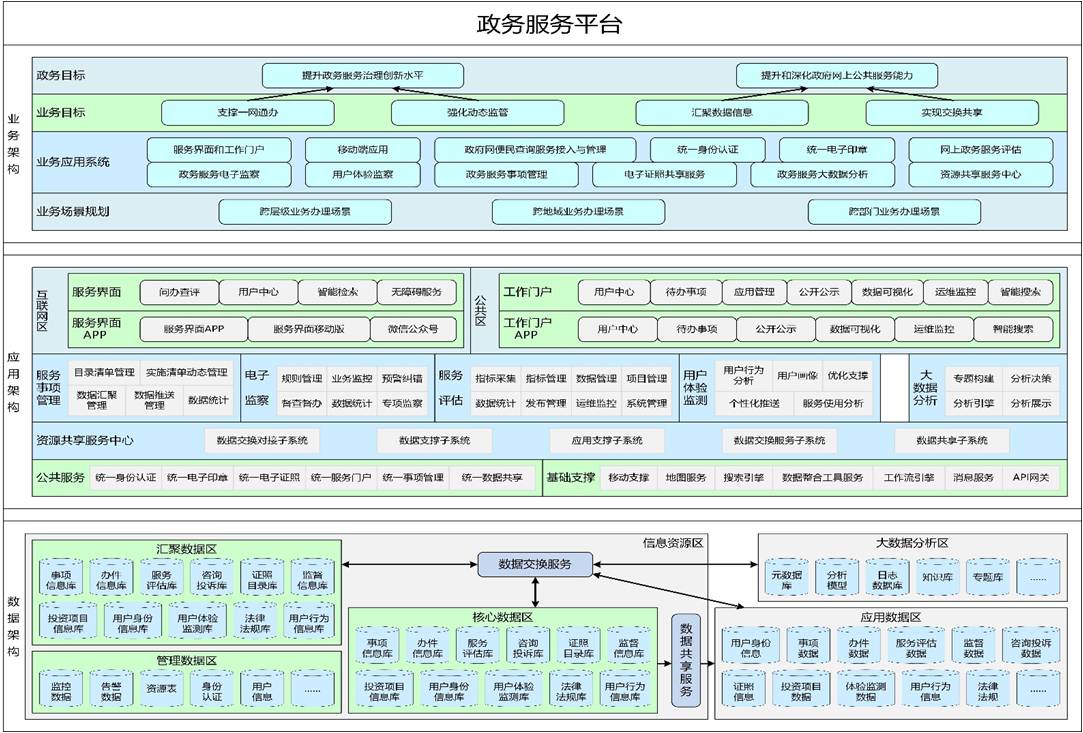Image resolution: width=1083 pixels, height=733 pixels.
Task: Select the 强化动态监管 business goal
Action: 477,113
